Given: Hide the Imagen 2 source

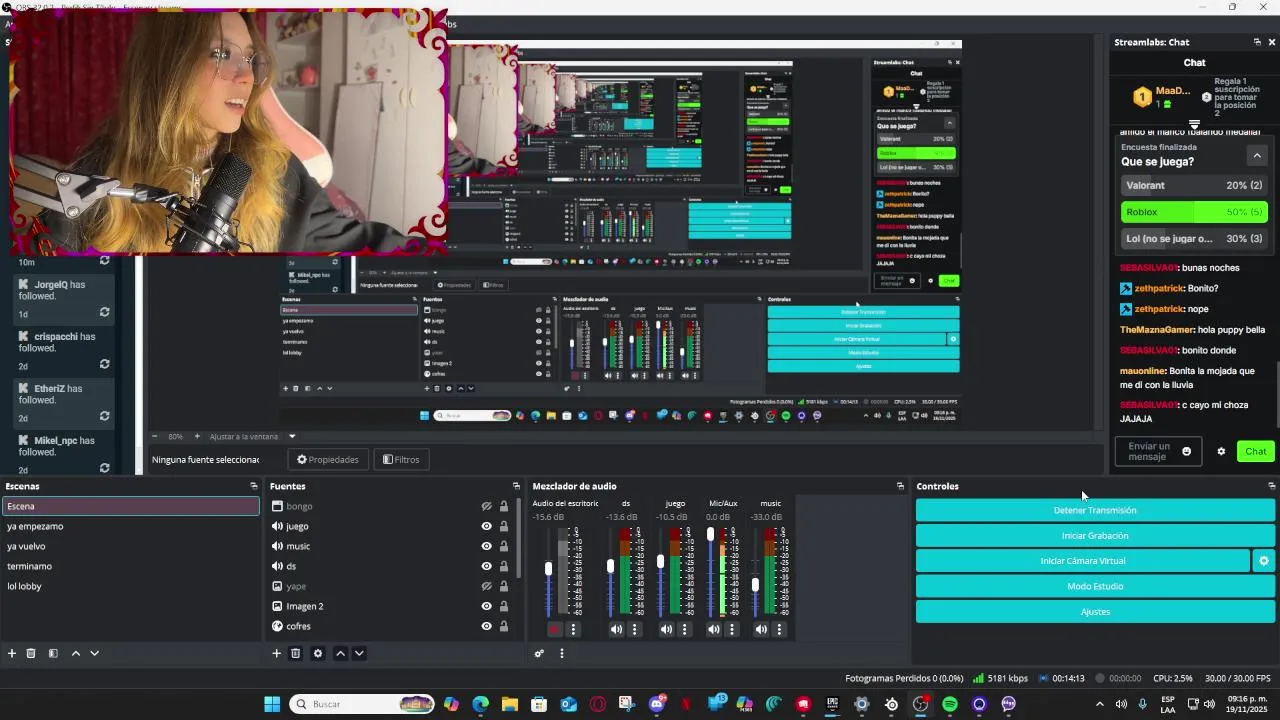Looking at the screenshot, I should [486, 606].
